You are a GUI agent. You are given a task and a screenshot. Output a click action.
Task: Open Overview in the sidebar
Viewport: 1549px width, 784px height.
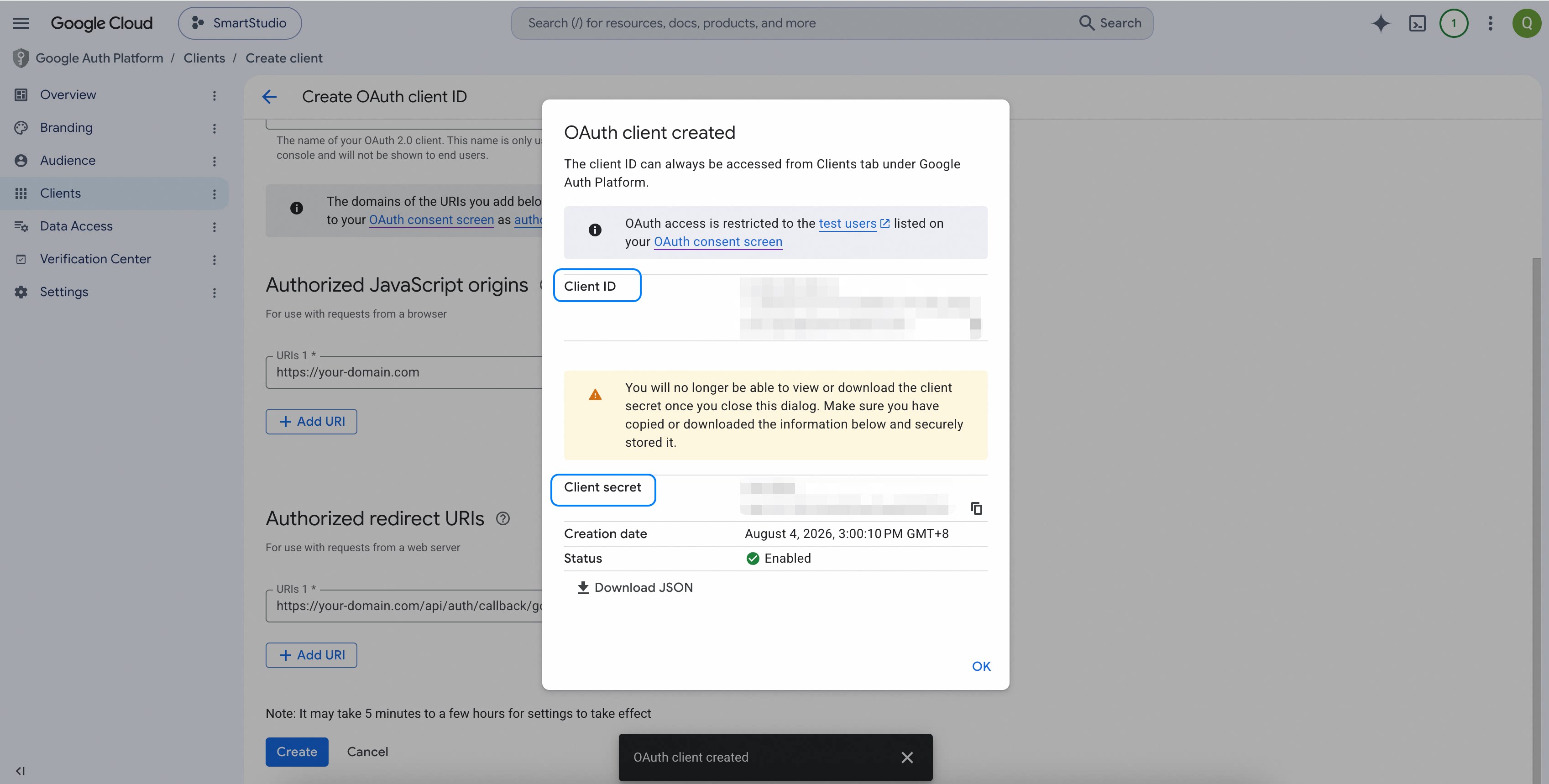tap(68, 94)
